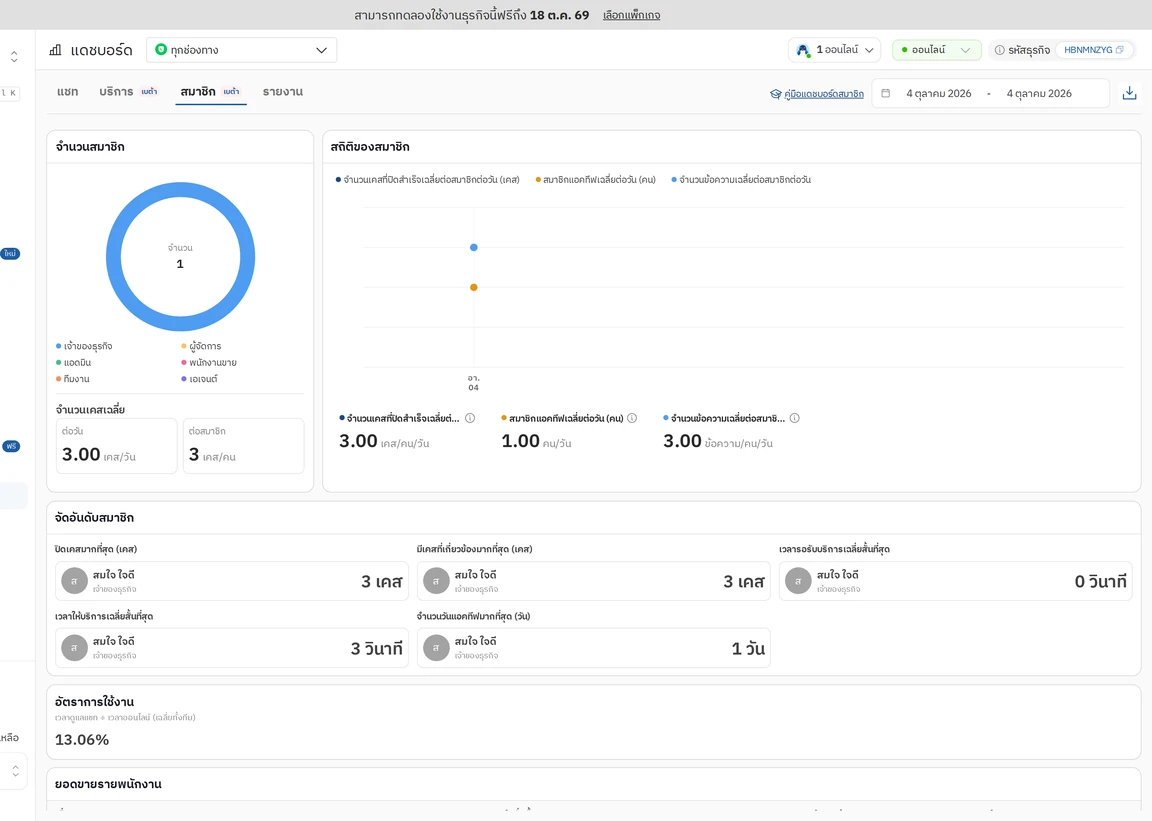
Task: Click the bar chart icon beside แดชบอร์ด
Action: 55,50
